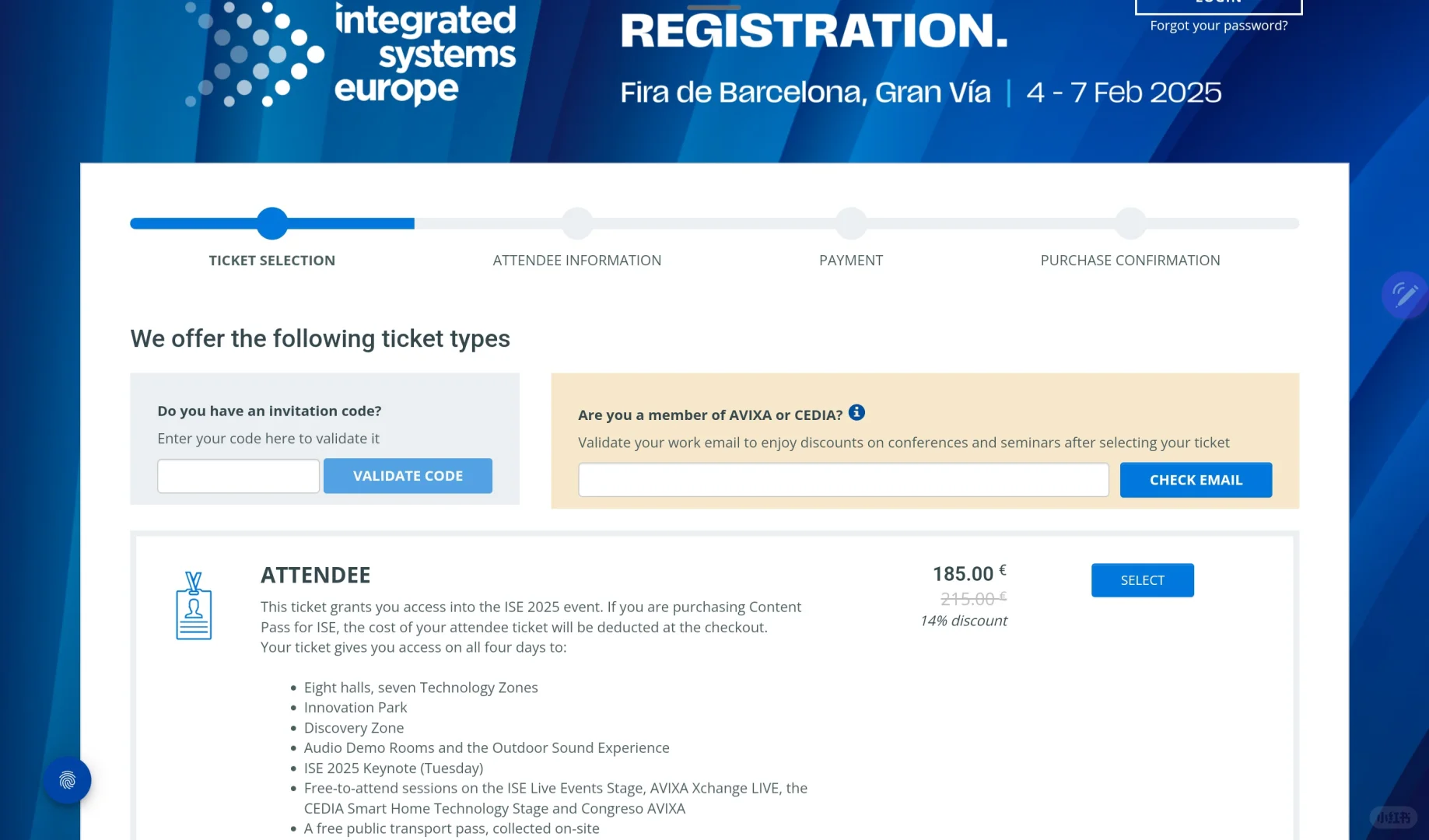Click the attendee badge ticket icon
The width and height of the screenshot is (1429, 840).
194,606
